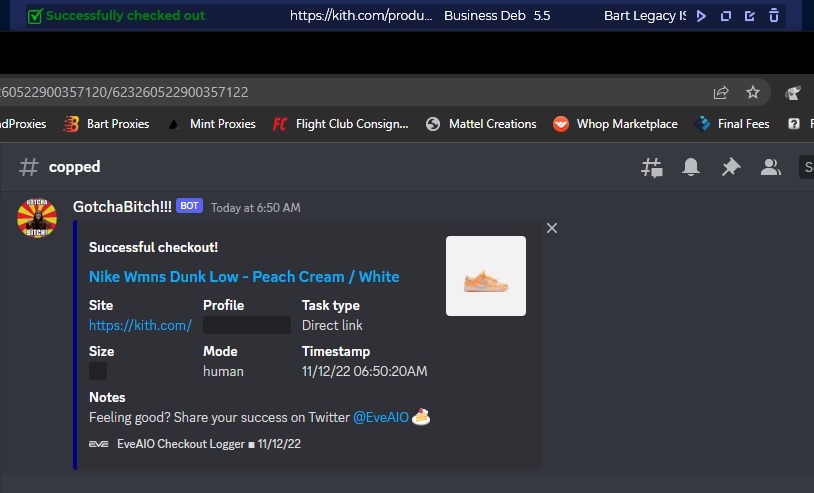
Task: Click the Business Deb profile text
Action: 485,16
